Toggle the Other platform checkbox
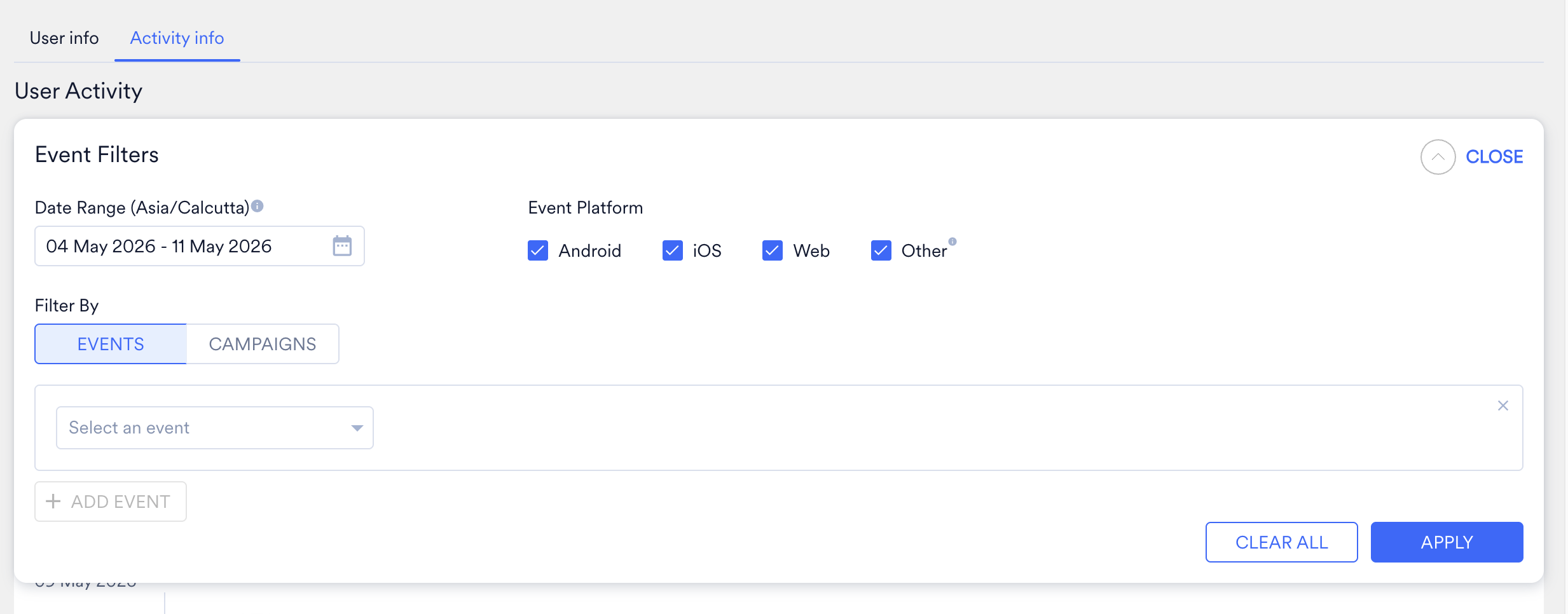Viewport: 1568px width, 614px height. coord(881,250)
